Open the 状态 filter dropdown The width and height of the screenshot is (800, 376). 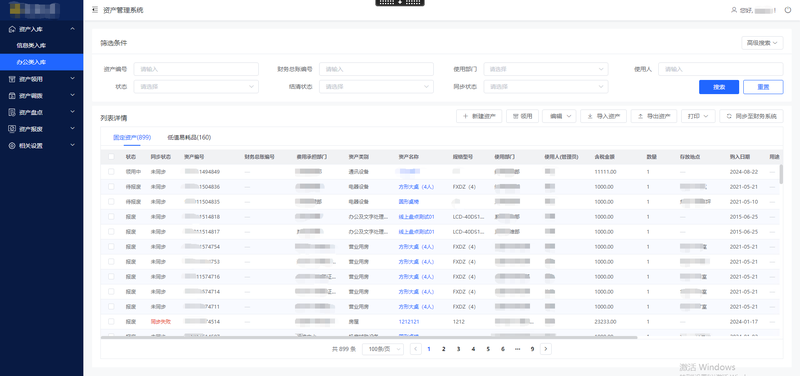(x=196, y=87)
